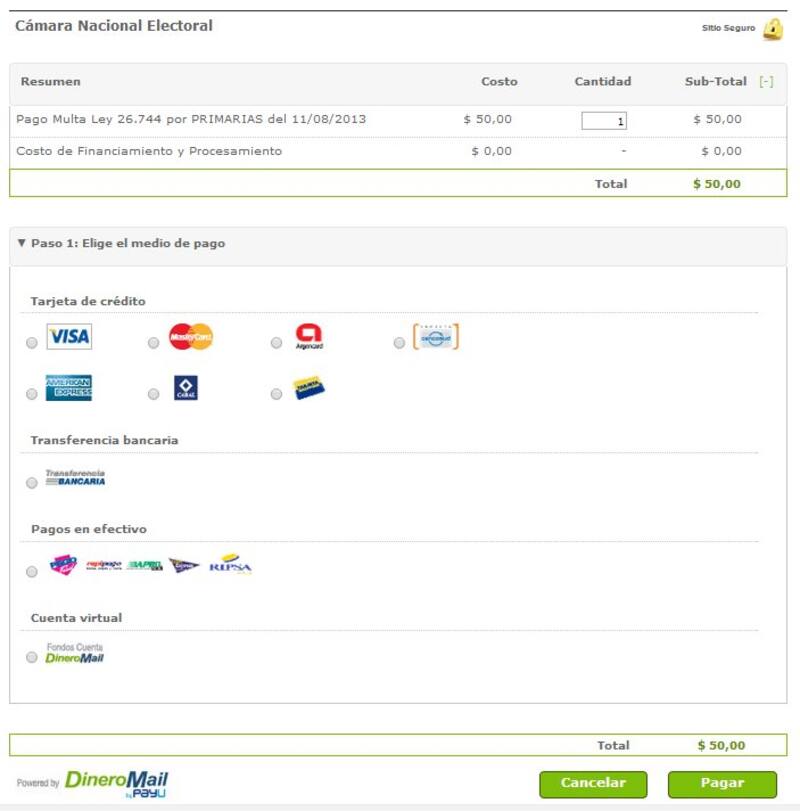Click the Cantidad quantity input field
The height and width of the screenshot is (811, 800).
coord(604,121)
